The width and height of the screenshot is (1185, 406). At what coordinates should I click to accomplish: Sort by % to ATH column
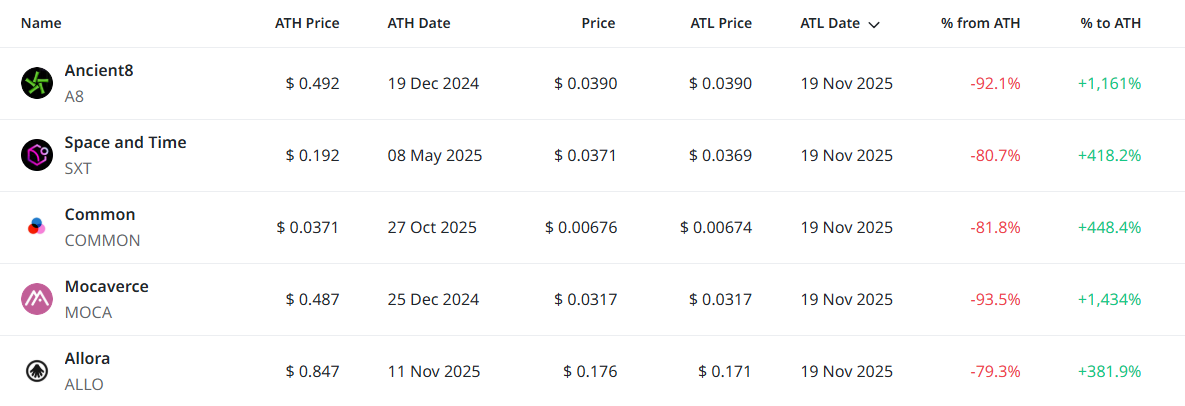(1110, 23)
